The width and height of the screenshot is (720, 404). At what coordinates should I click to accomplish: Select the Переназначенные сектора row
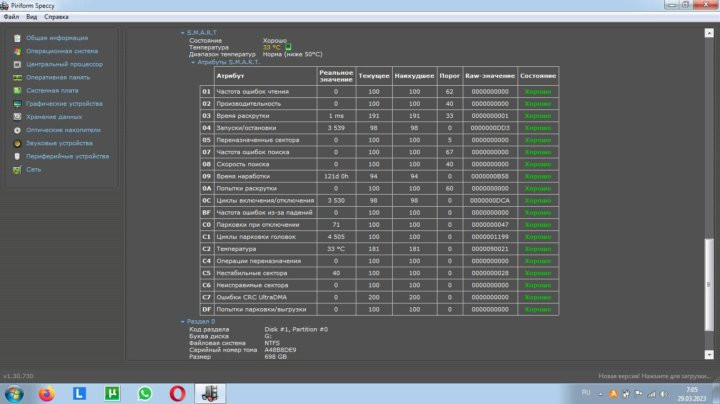[379, 140]
